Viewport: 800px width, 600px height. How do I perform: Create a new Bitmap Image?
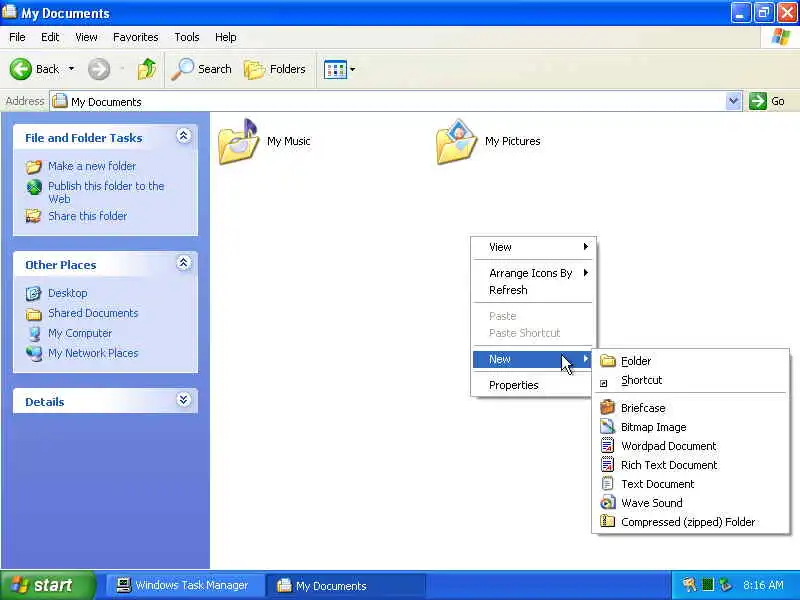point(690,427)
